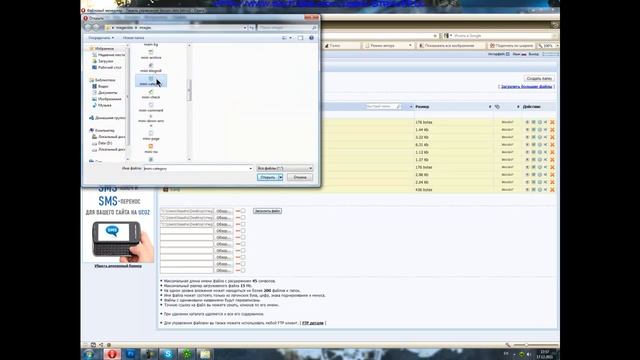
Task: Select the mini-blogroll file icon
Action: pyautogui.click(x=151, y=65)
